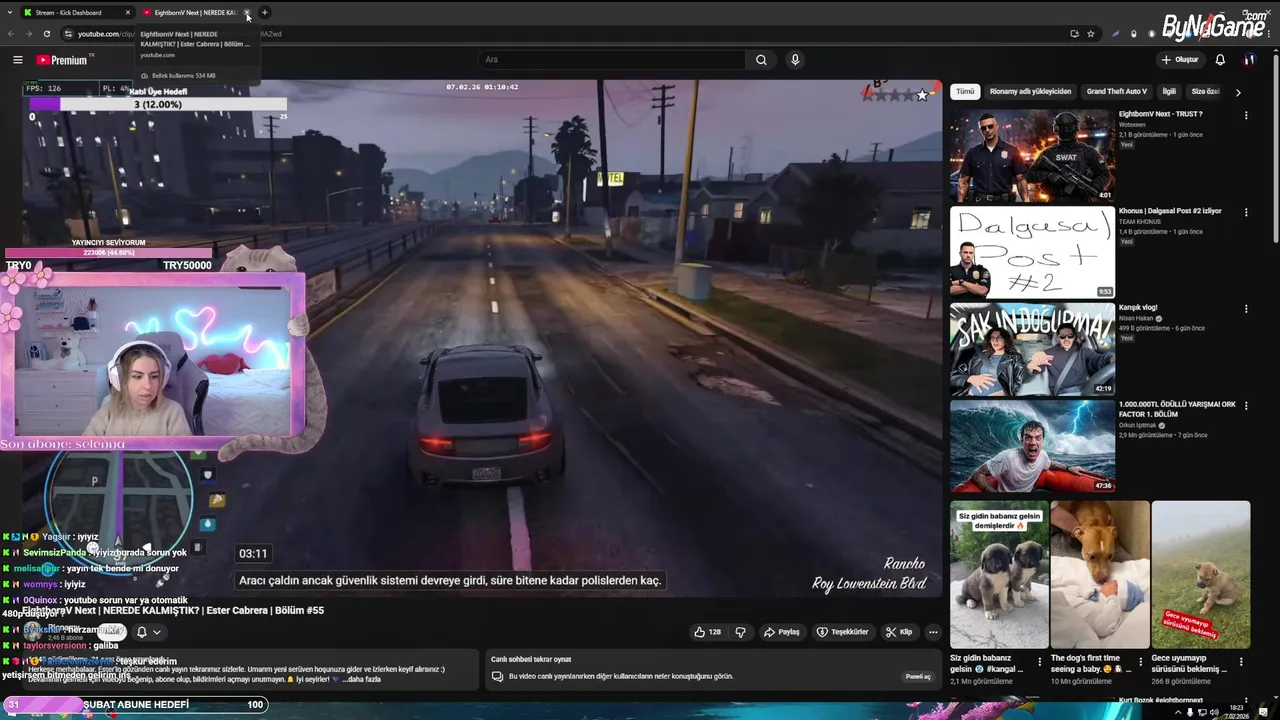Viewport: 1280px width, 720px height.
Task: Bookmark this page with the star icon
Action: pyautogui.click(x=1091, y=34)
